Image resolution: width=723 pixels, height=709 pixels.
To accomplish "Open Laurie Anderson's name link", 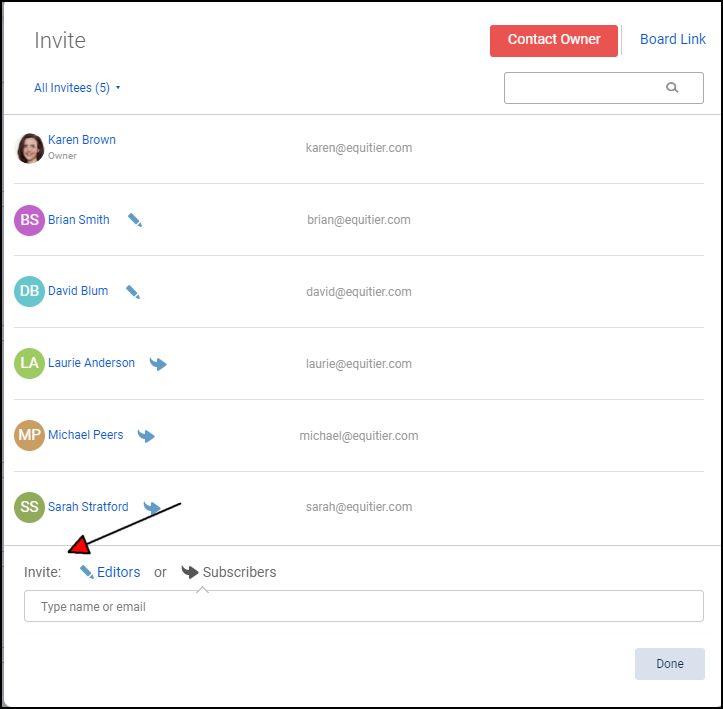I will click(x=91, y=363).
